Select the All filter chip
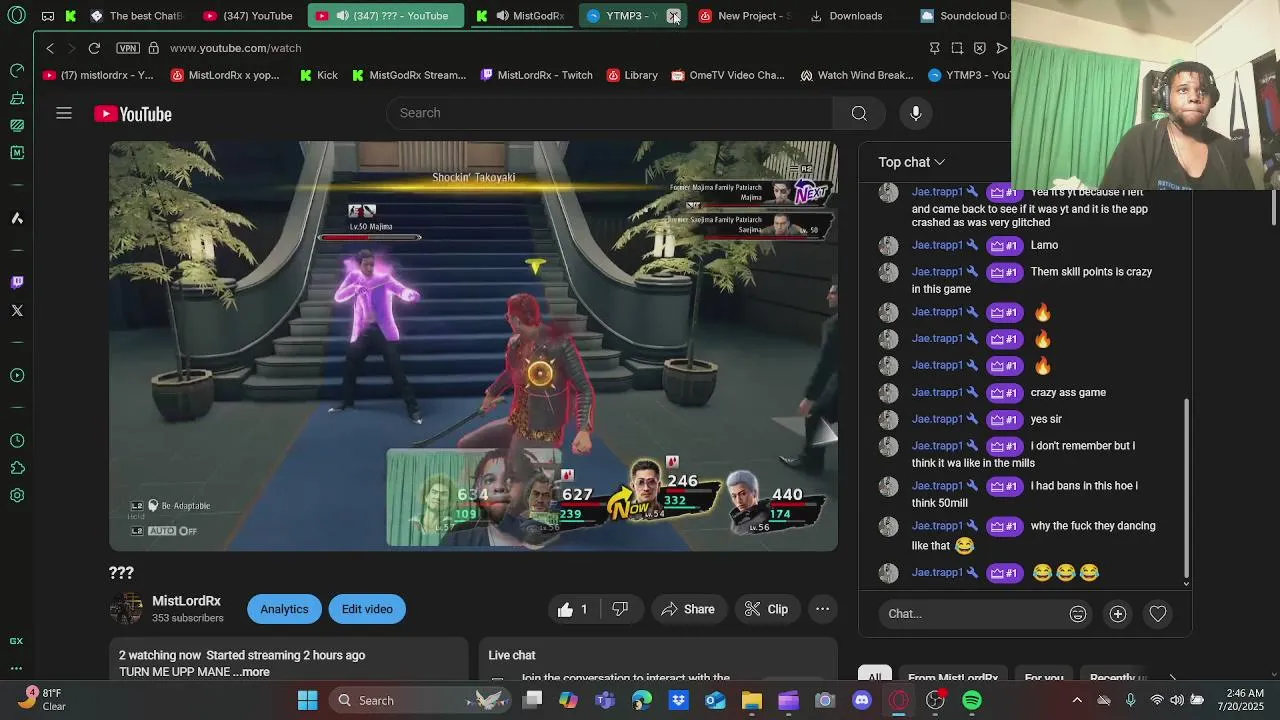 pos(875,677)
